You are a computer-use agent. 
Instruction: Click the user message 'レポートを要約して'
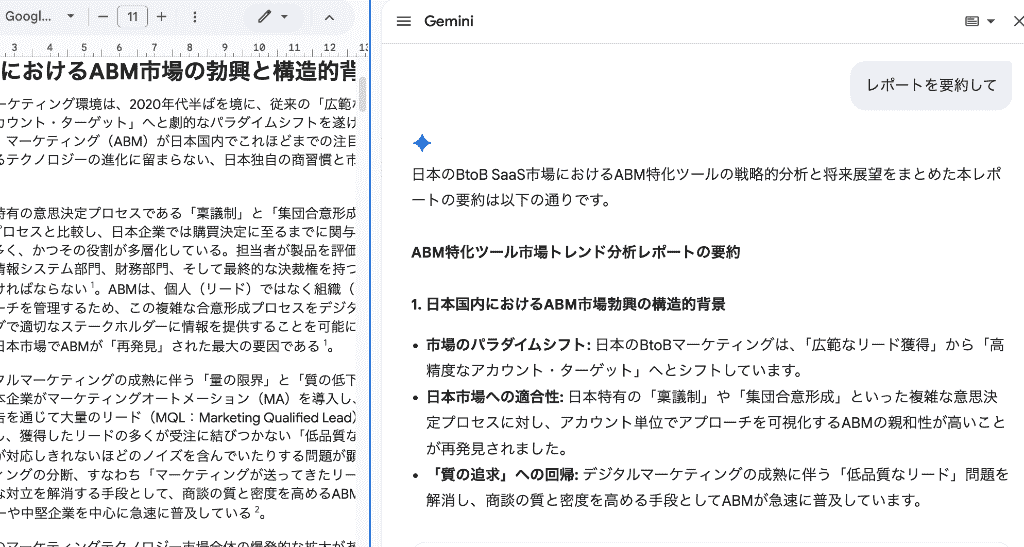[x=931, y=85]
